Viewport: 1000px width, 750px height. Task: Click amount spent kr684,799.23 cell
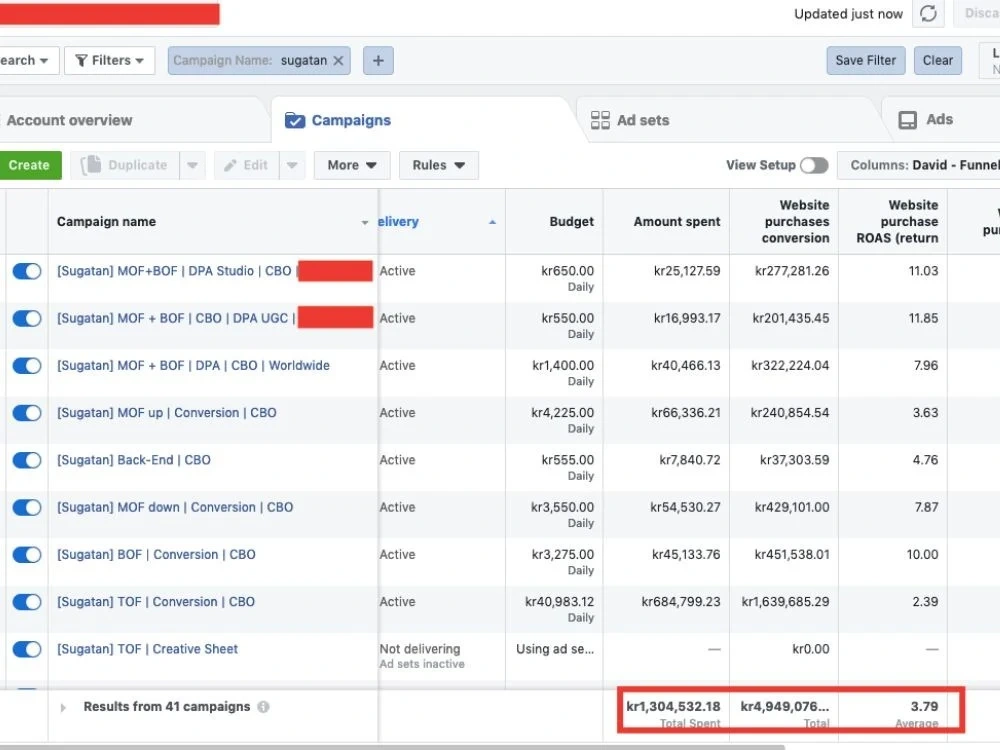pos(680,601)
